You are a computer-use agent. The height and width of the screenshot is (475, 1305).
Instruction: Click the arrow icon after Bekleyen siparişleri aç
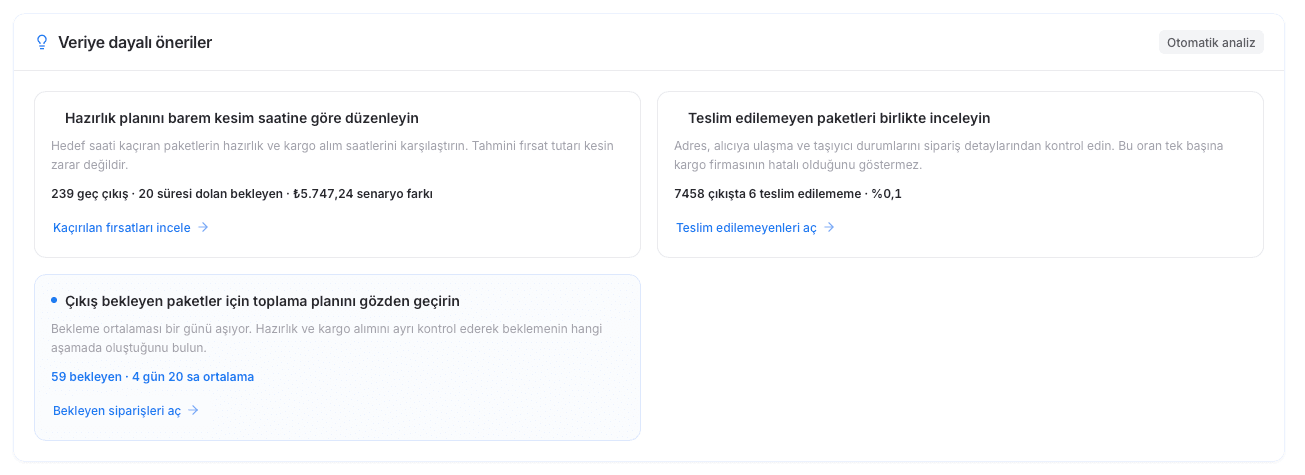coord(194,410)
